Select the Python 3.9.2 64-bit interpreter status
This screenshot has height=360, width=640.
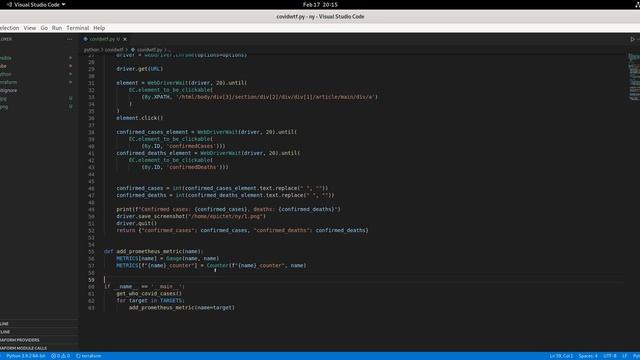(25, 356)
